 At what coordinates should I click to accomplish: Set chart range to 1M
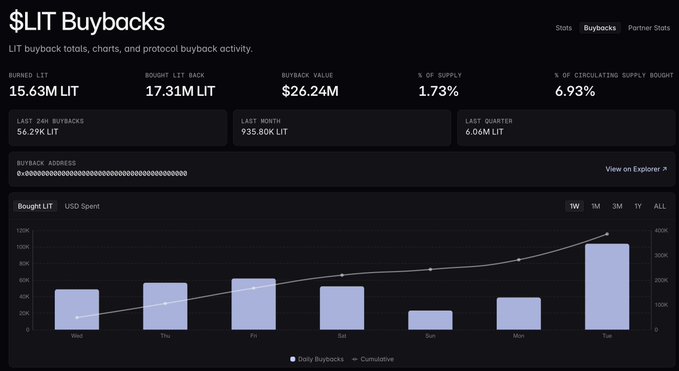(x=596, y=206)
